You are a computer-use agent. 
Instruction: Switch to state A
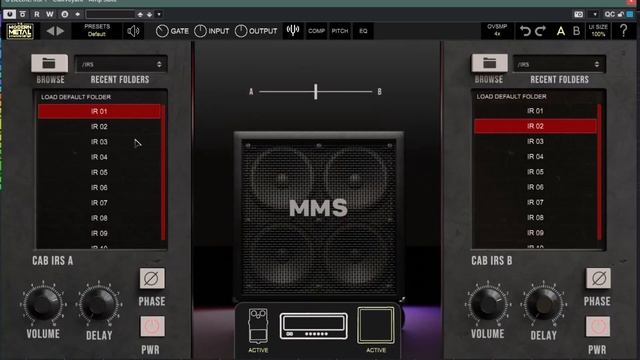coord(561,31)
